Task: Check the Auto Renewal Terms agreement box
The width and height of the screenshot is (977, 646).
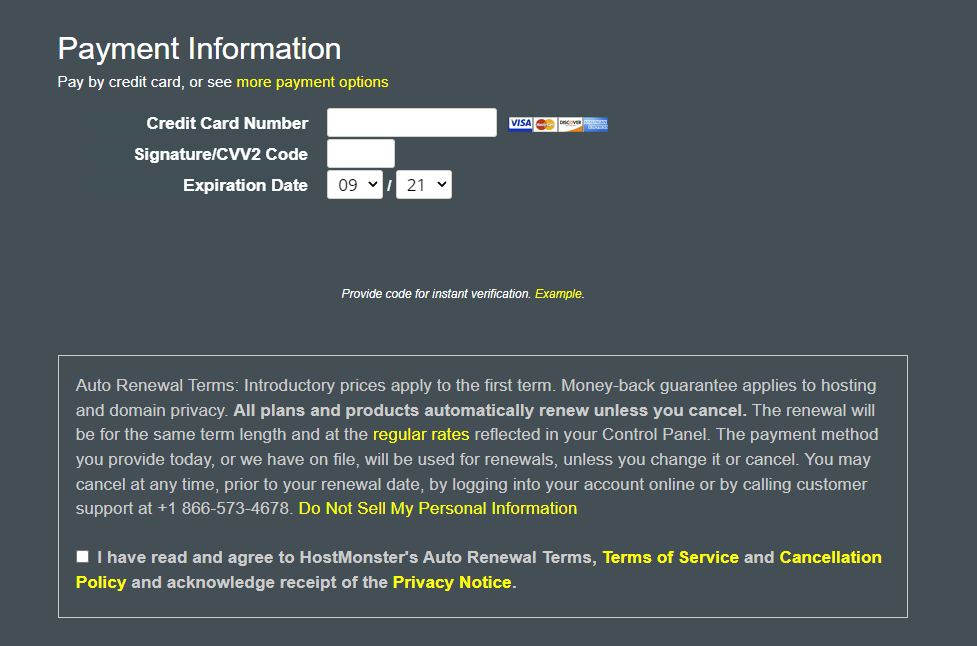Action: click(x=82, y=556)
